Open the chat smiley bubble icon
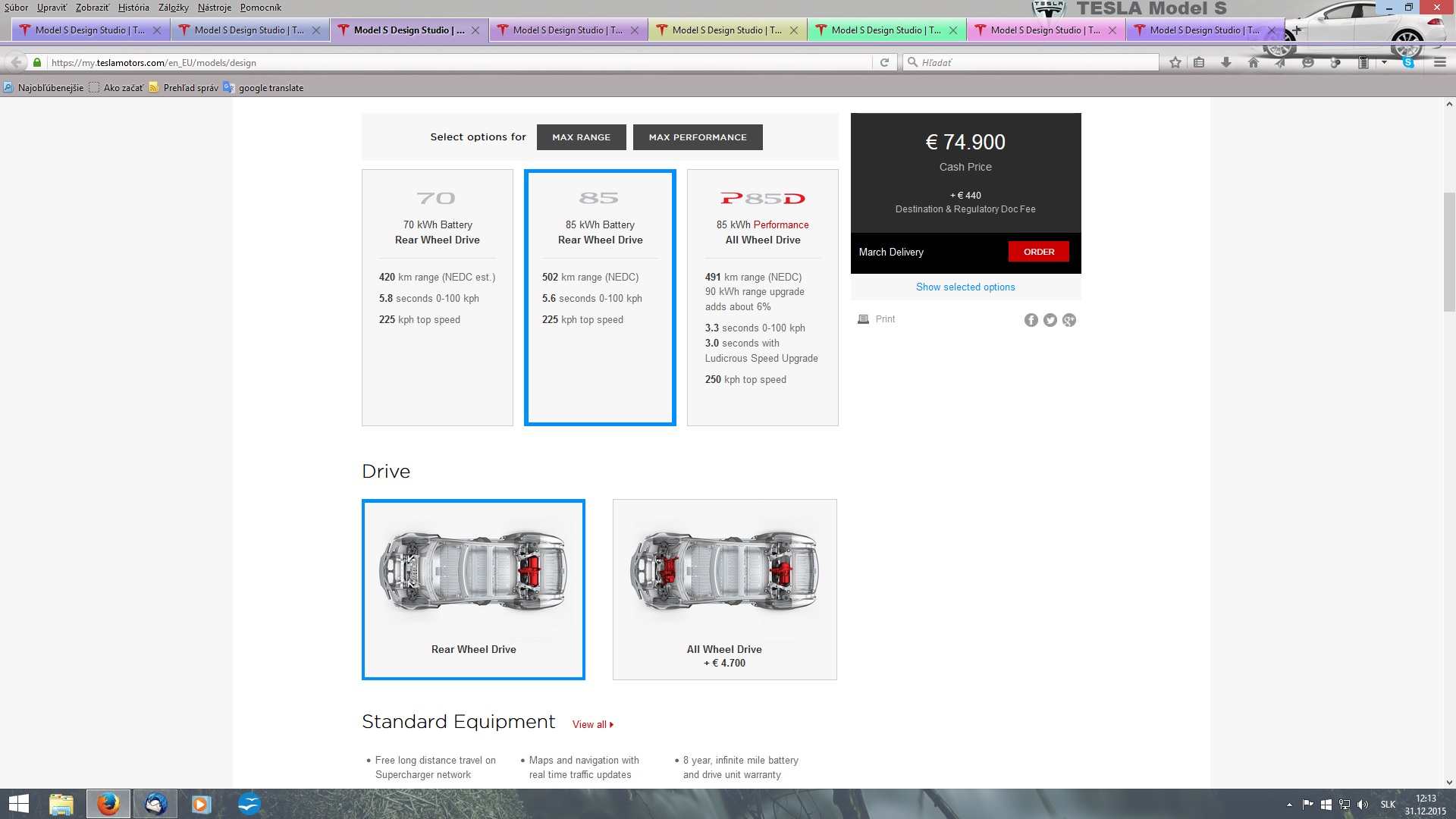The width and height of the screenshot is (1456, 819). tap(1307, 62)
